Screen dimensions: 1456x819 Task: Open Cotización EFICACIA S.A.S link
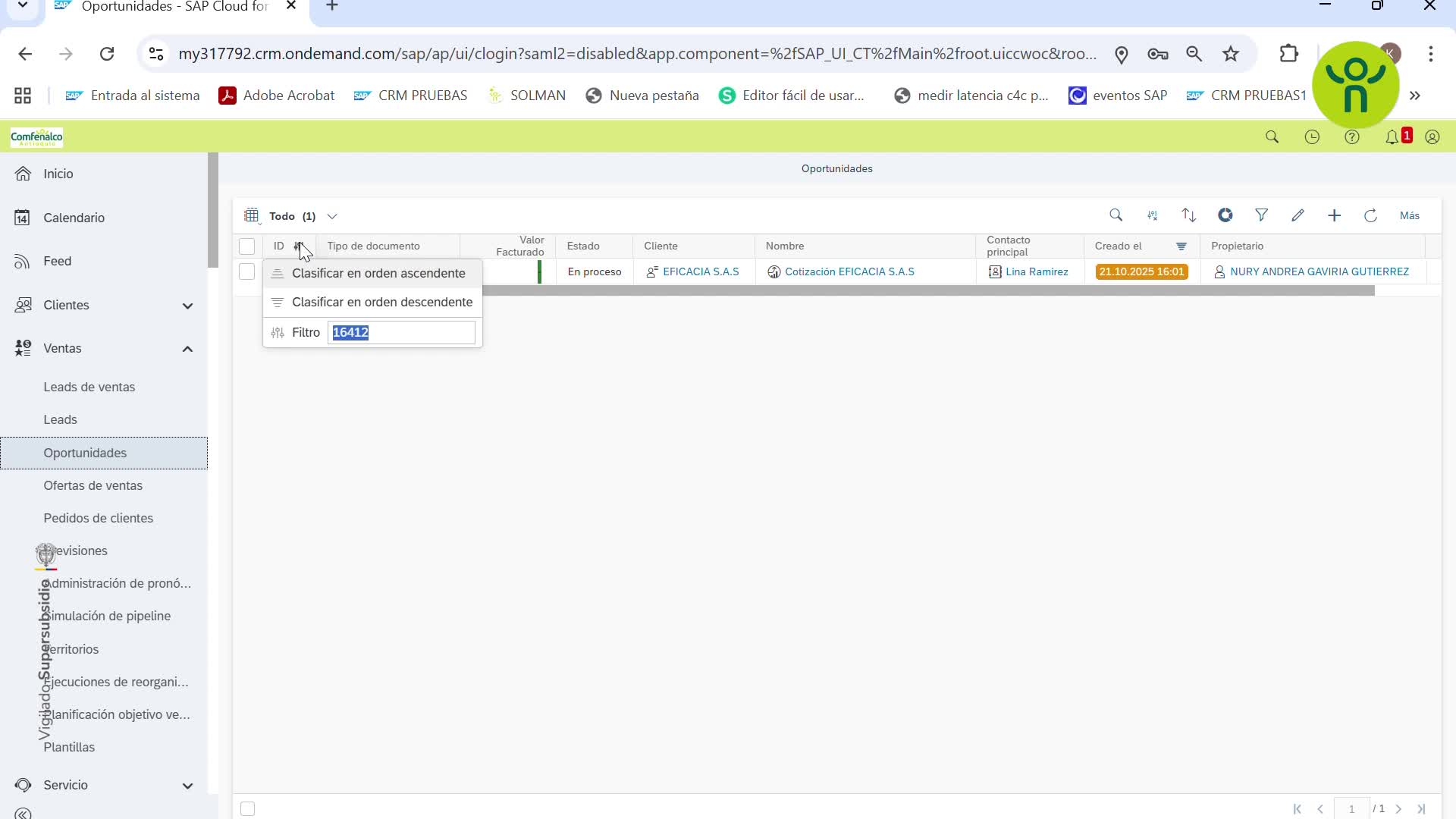tap(849, 271)
